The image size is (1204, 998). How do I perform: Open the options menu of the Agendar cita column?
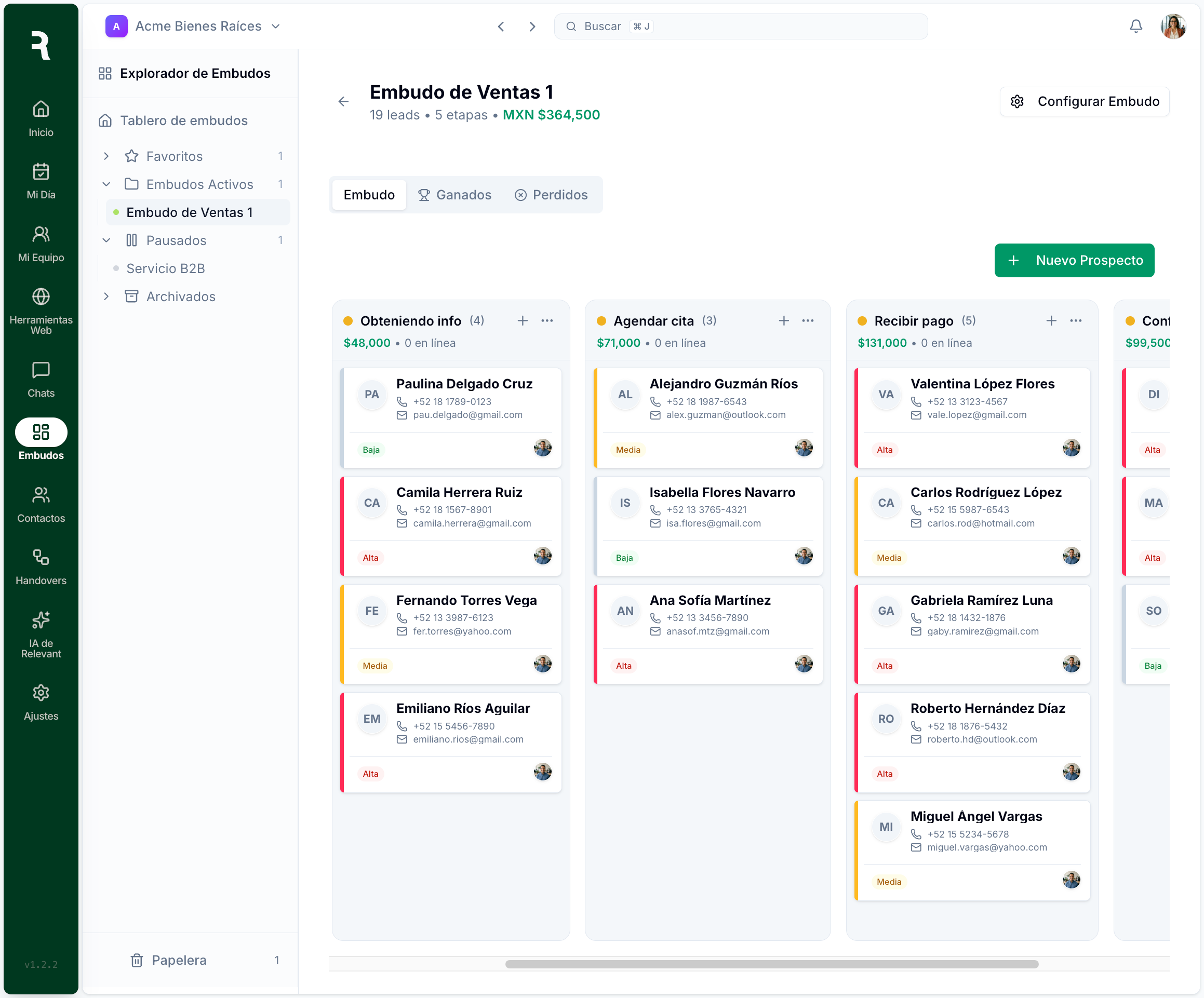tap(808, 320)
